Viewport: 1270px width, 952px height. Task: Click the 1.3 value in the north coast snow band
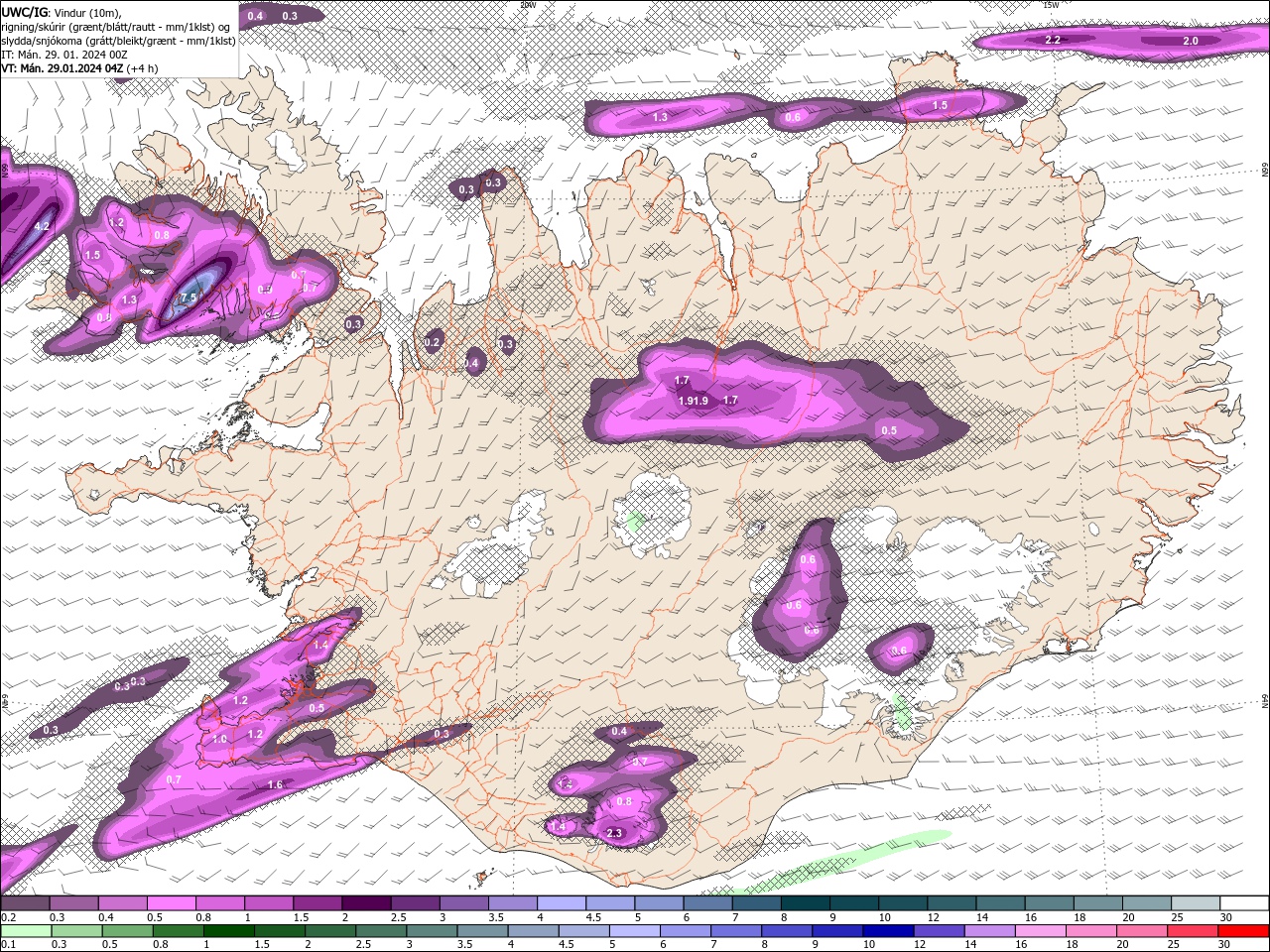[660, 117]
